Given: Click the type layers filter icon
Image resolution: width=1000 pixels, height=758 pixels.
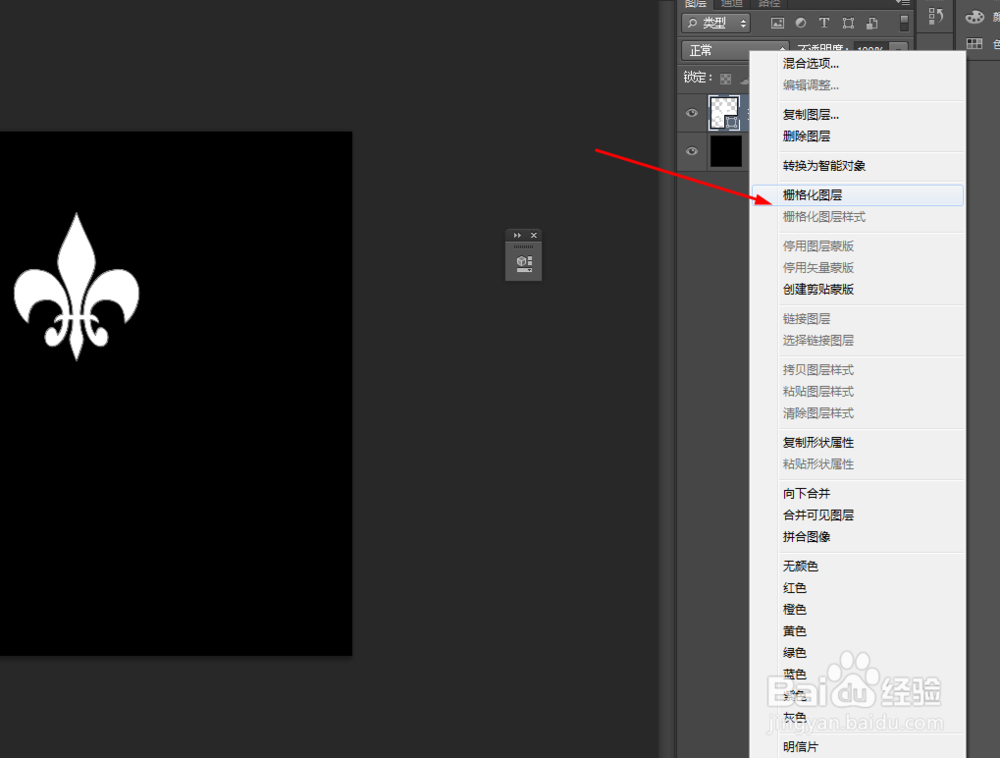Looking at the screenshot, I should (824, 22).
